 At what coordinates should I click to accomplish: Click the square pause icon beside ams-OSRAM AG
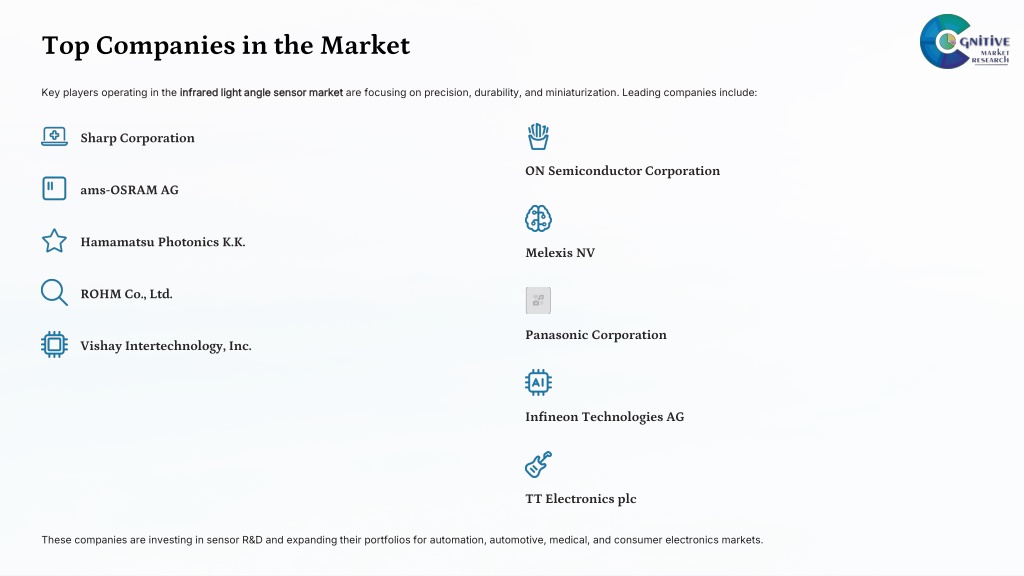pos(54,189)
